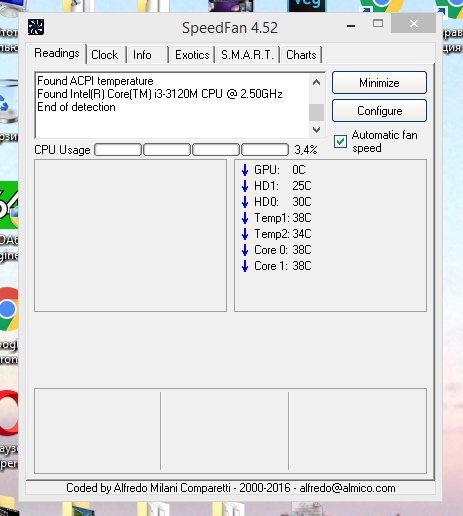
Task: Close the SpeedFan window
Action: (x=414, y=23)
